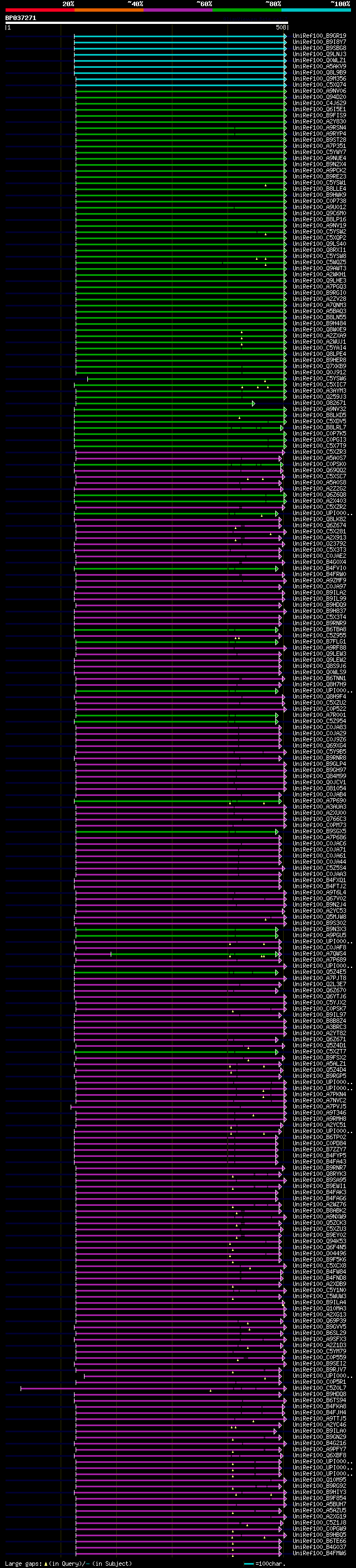This screenshot has height=1568, width=356.
Task: Open hit UniRef100_Q8S9J6
Action: 319,666
